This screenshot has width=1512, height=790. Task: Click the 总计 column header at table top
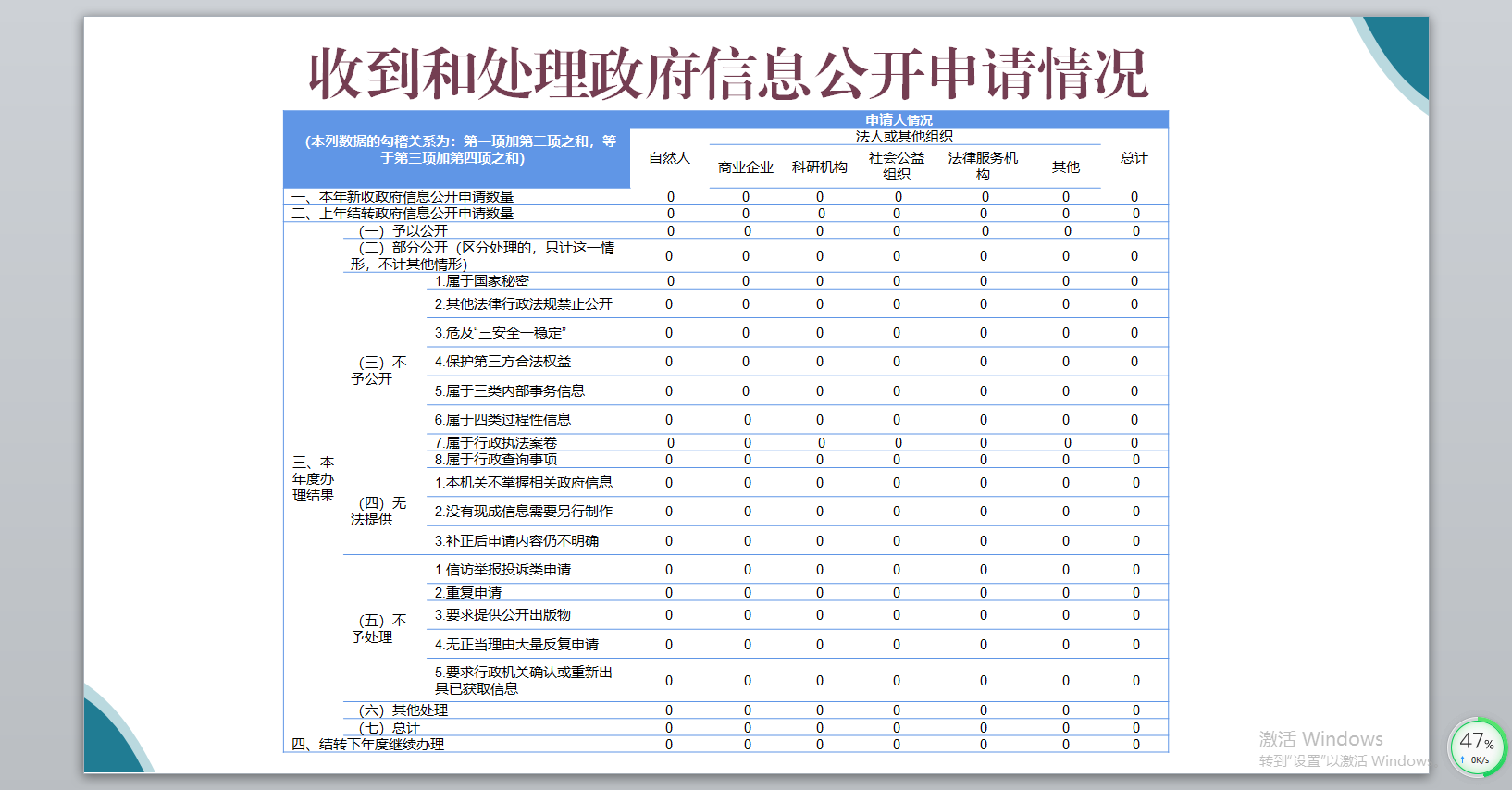[x=1134, y=158]
